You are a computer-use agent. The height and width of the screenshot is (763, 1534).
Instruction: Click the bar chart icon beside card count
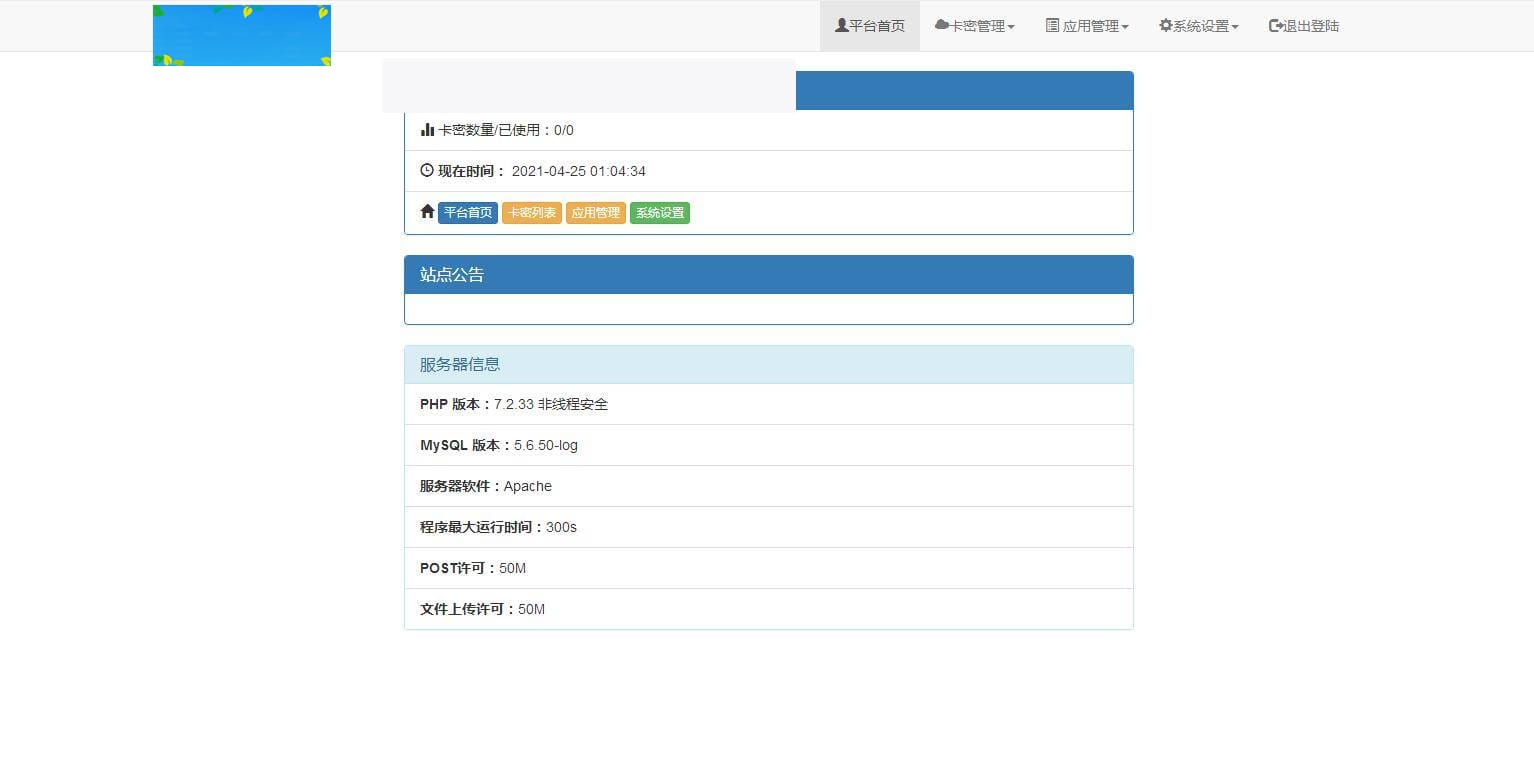pyautogui.click(x=427, y=129)
